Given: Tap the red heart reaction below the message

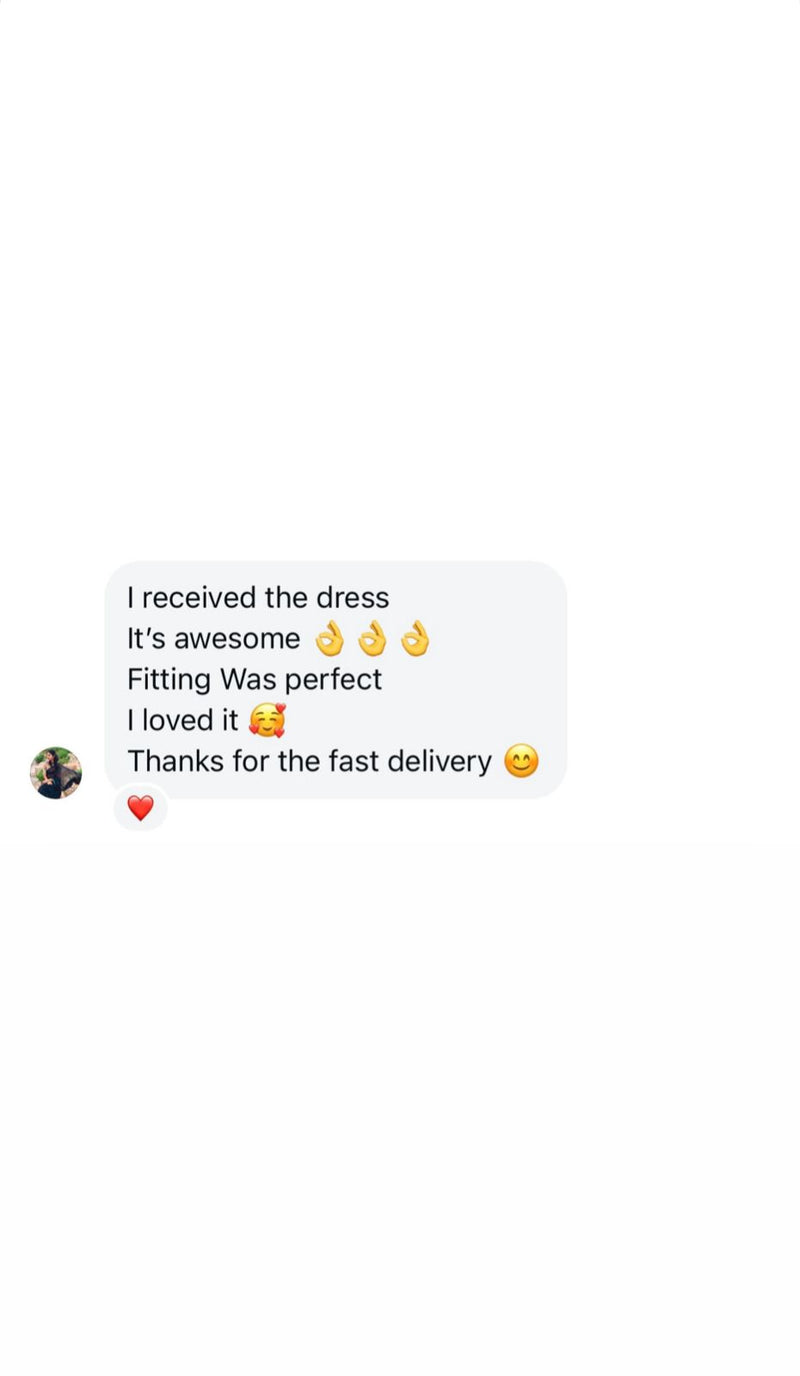Looking at the screenshot, I should (x=140, y=808).
